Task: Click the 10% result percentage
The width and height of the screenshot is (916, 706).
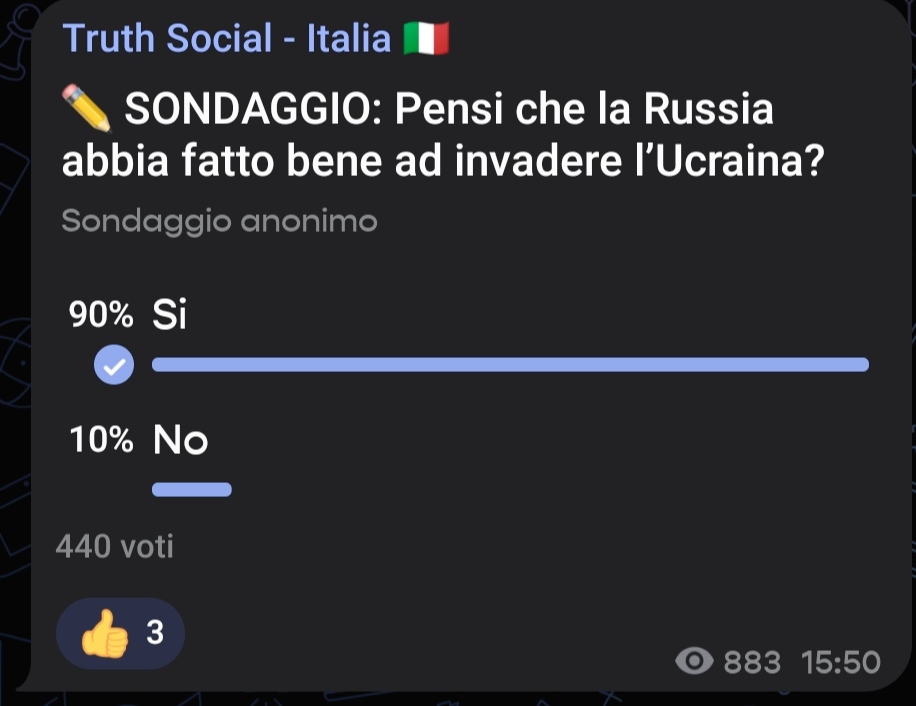Action: (x=101, y=440)
